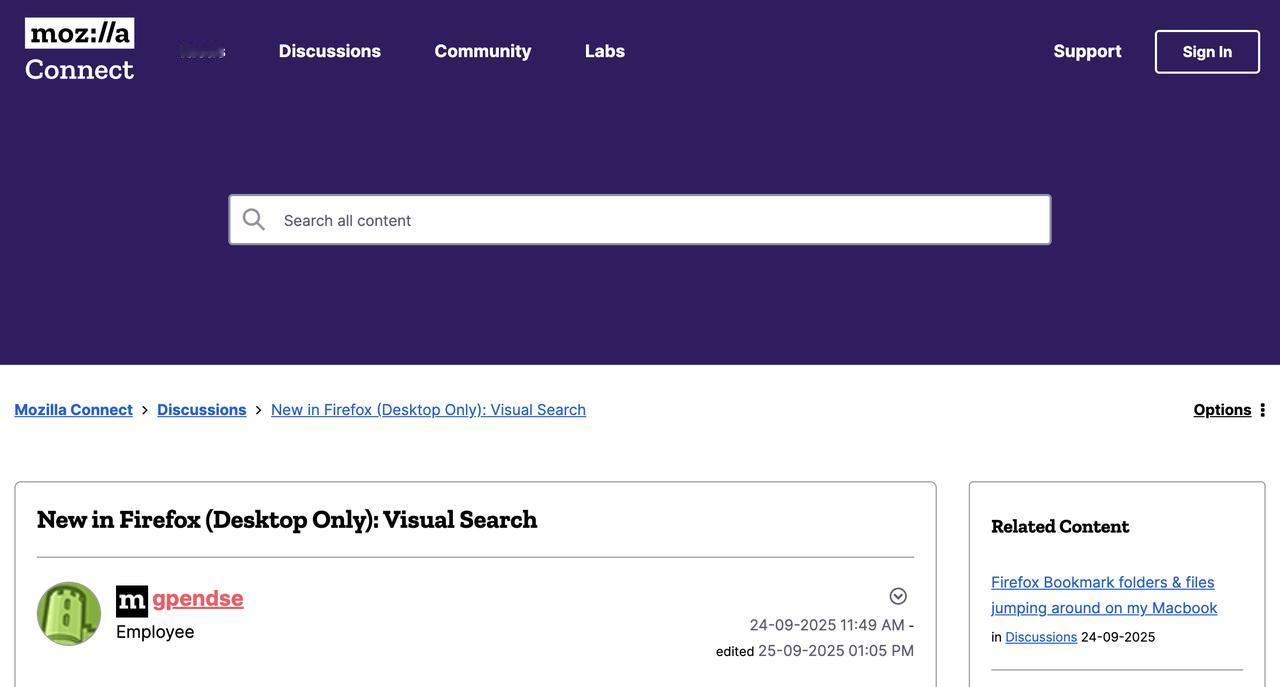Screen dimensions: 1280x687
Task: Click the 'Related Content' heading
Action: click(x=1060, y=527)
